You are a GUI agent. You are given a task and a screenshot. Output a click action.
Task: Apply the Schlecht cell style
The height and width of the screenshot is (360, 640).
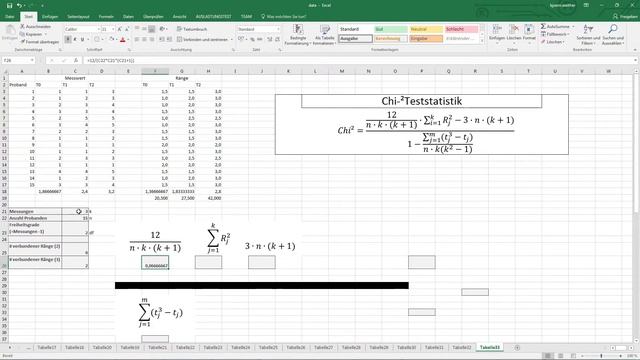[x=461, y=29]
